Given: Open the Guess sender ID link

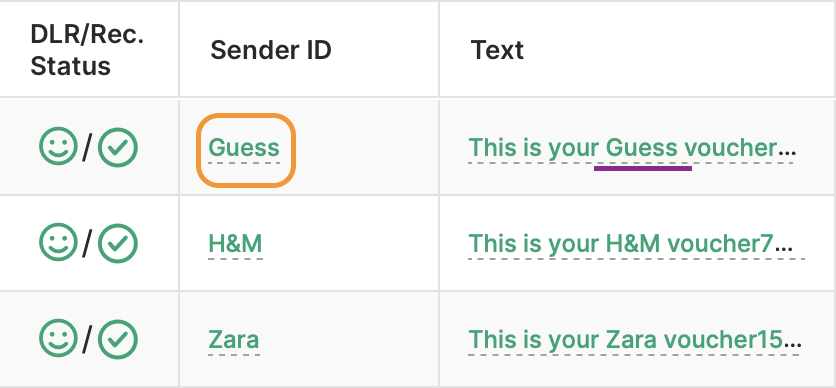Looking at the screenshot, I should (244, 148).
